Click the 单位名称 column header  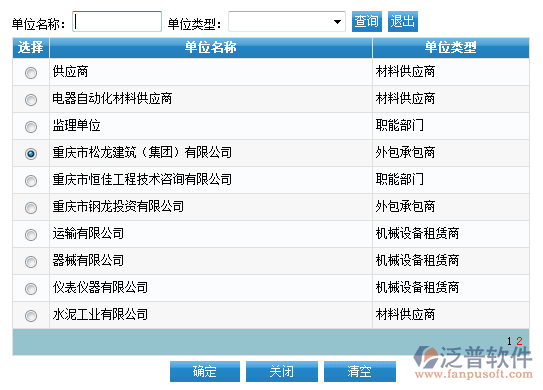(x=211, y=47)
